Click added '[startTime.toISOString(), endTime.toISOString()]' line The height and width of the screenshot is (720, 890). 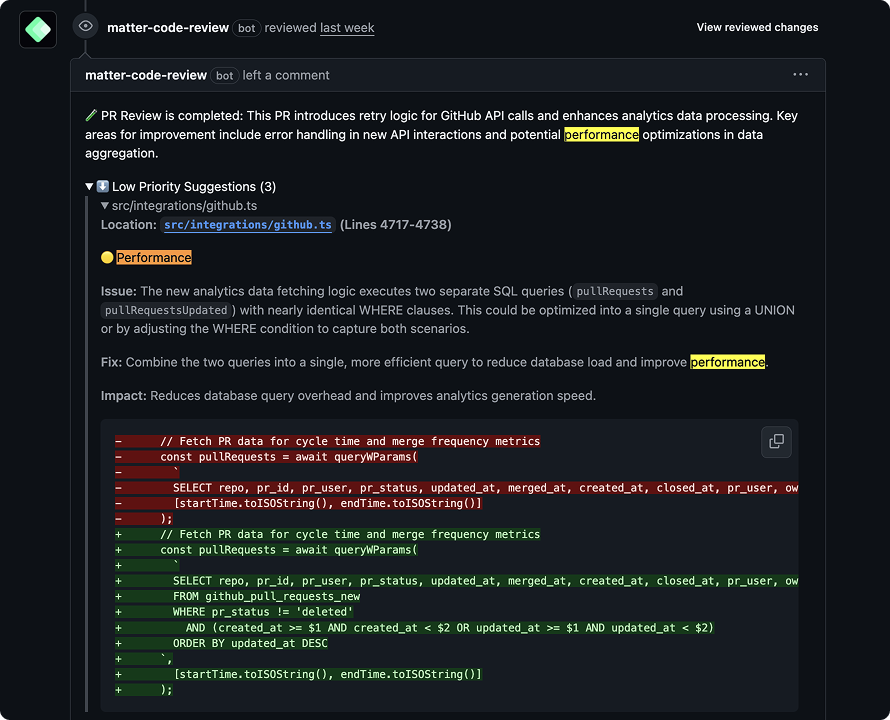299,674
